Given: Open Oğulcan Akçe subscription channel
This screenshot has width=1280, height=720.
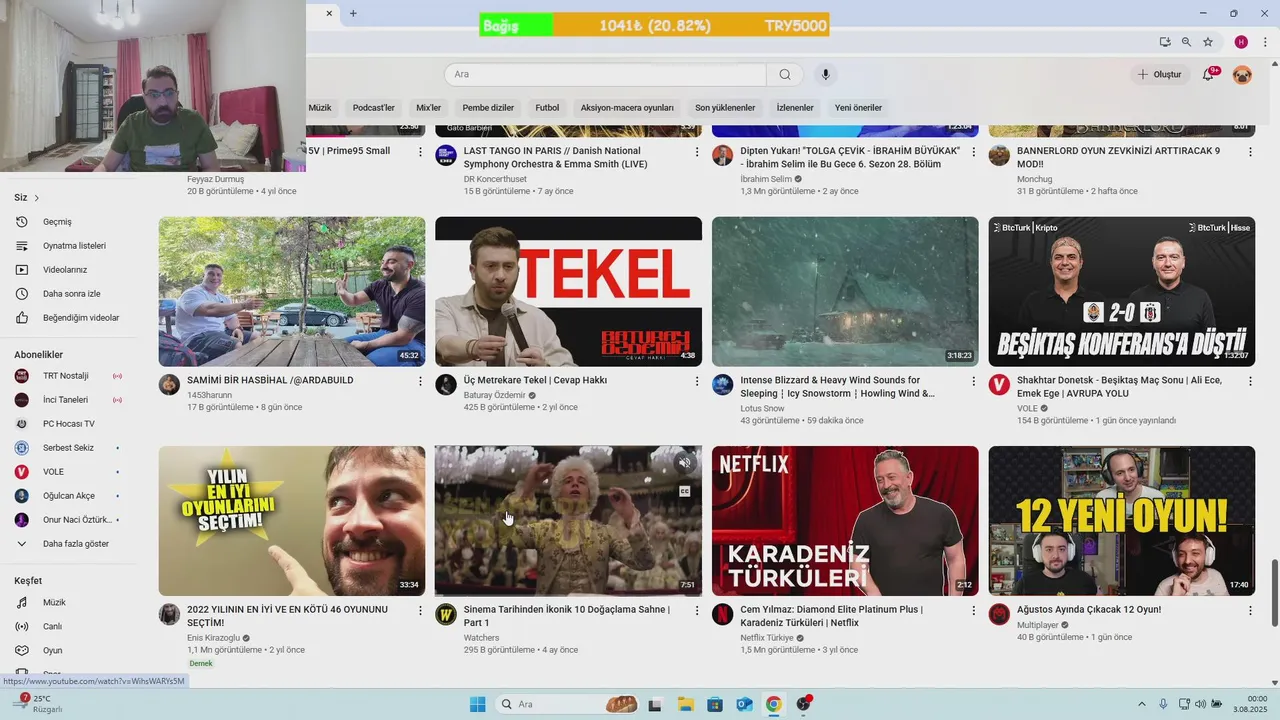Looking at the screenshot, I should click(x=68, y=496).
